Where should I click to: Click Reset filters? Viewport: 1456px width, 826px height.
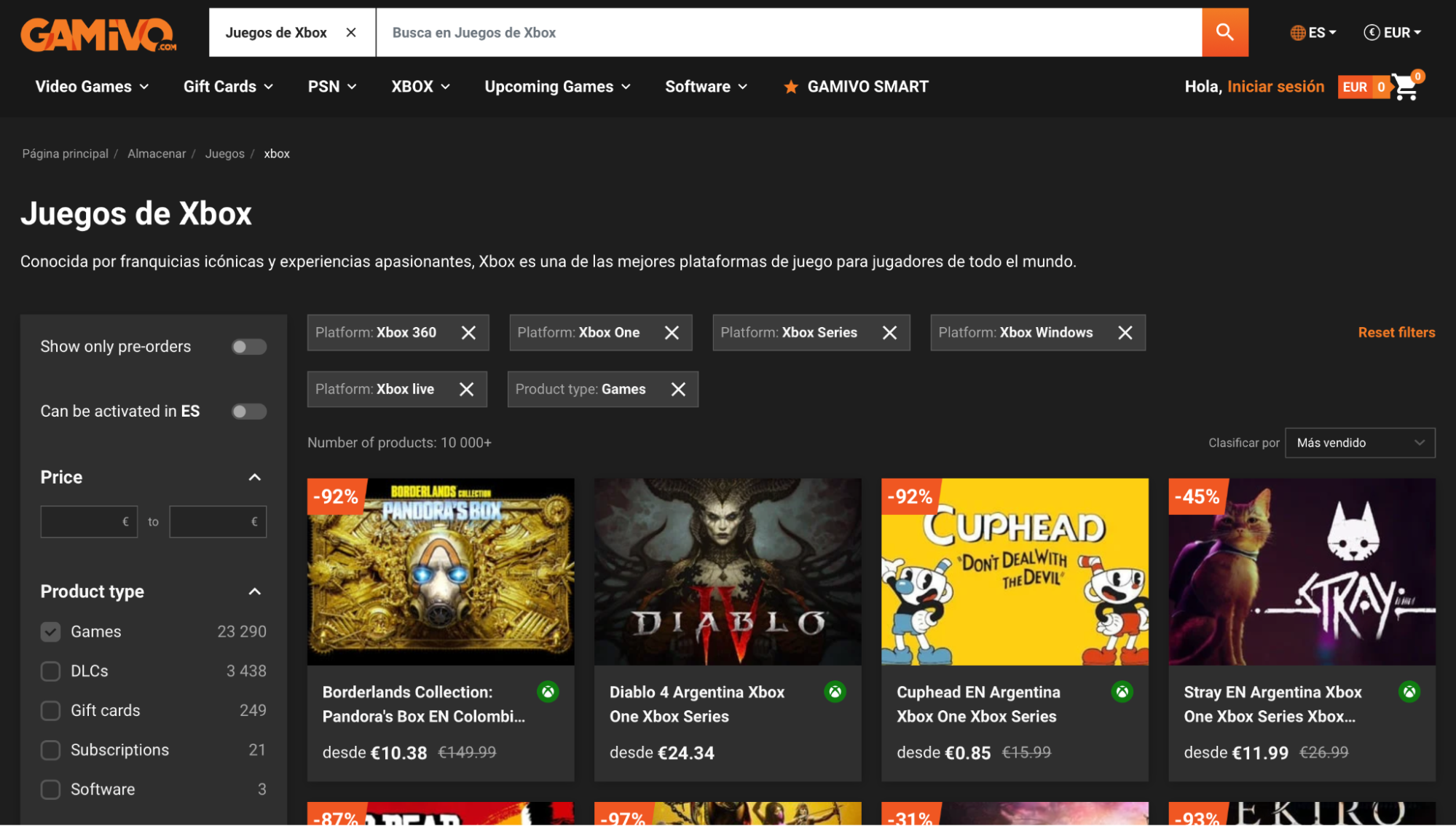click(1396, 333)
